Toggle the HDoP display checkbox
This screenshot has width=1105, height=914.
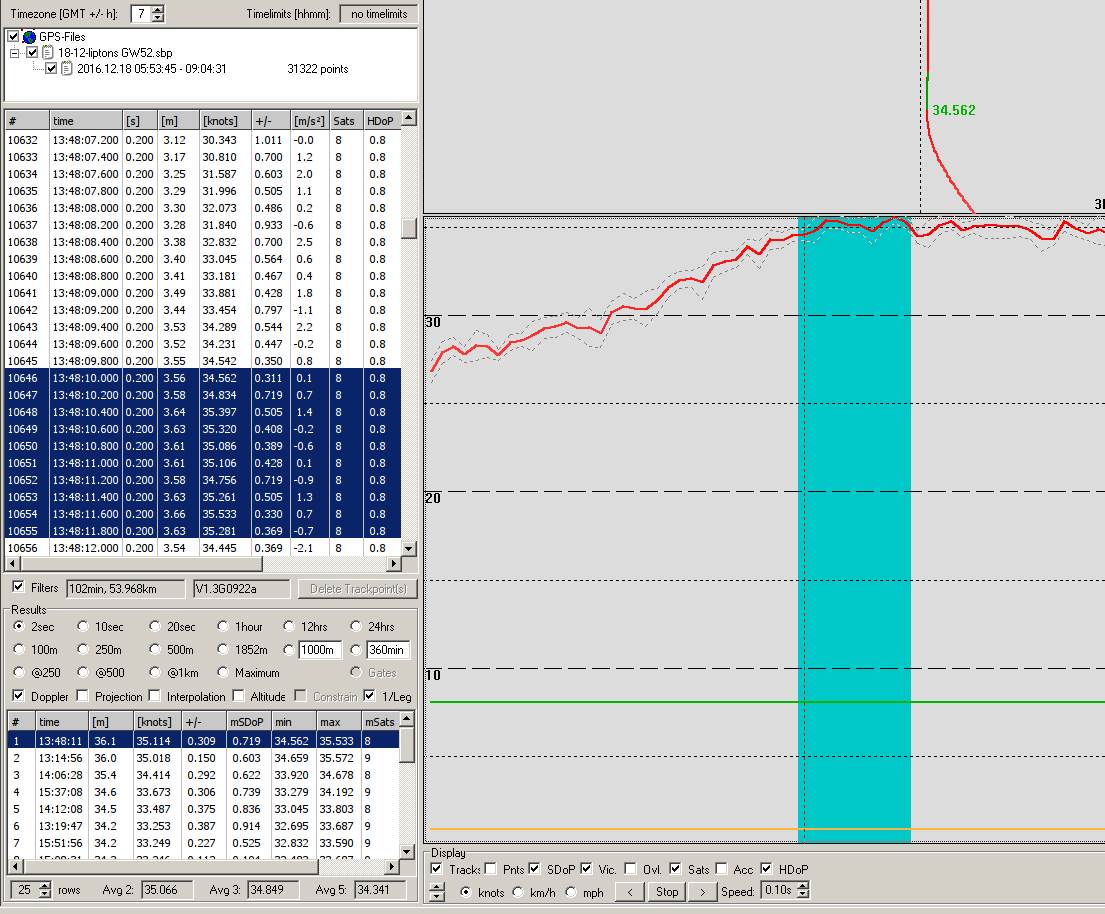[x=767, y=869]
